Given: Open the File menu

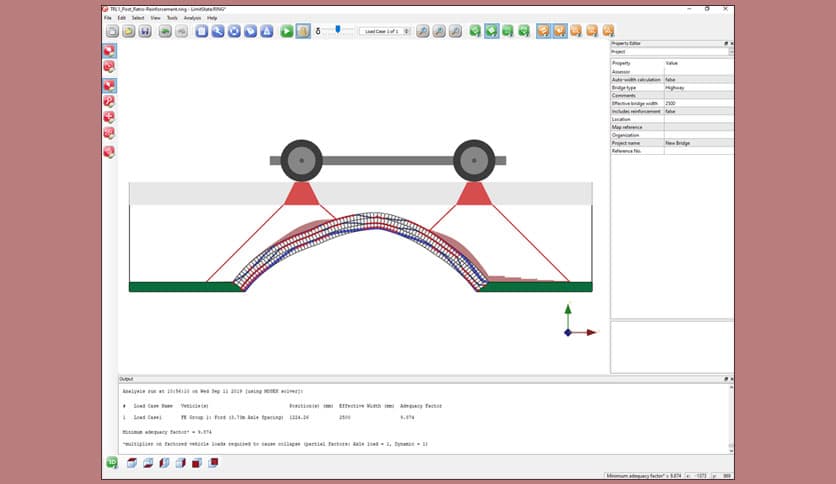Looking at the screenshot, I should tap(108, 18).
